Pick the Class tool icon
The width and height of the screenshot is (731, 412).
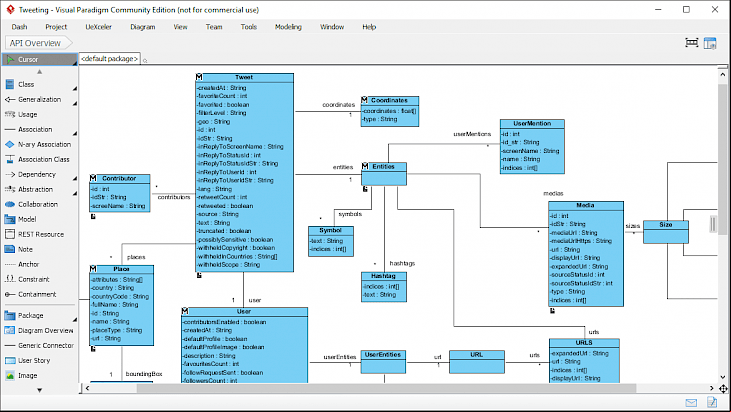pos(10,84)
